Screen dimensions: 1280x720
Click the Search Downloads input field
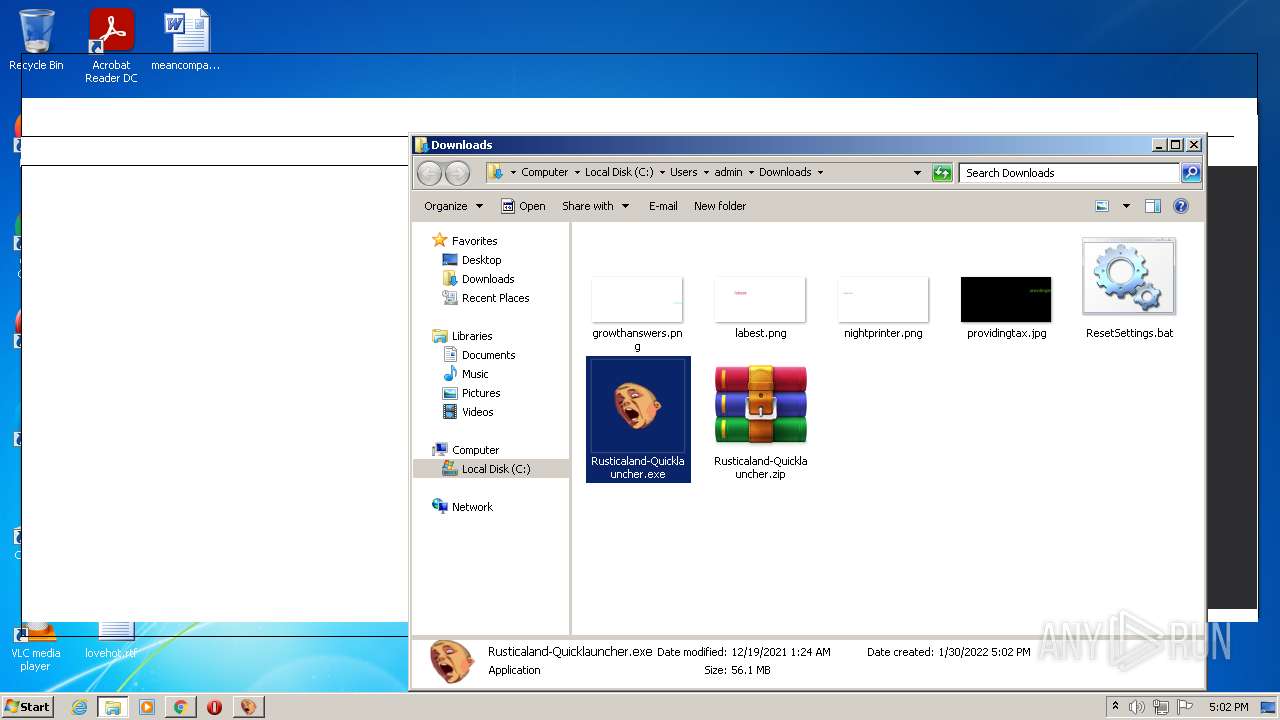[1069, 173]
